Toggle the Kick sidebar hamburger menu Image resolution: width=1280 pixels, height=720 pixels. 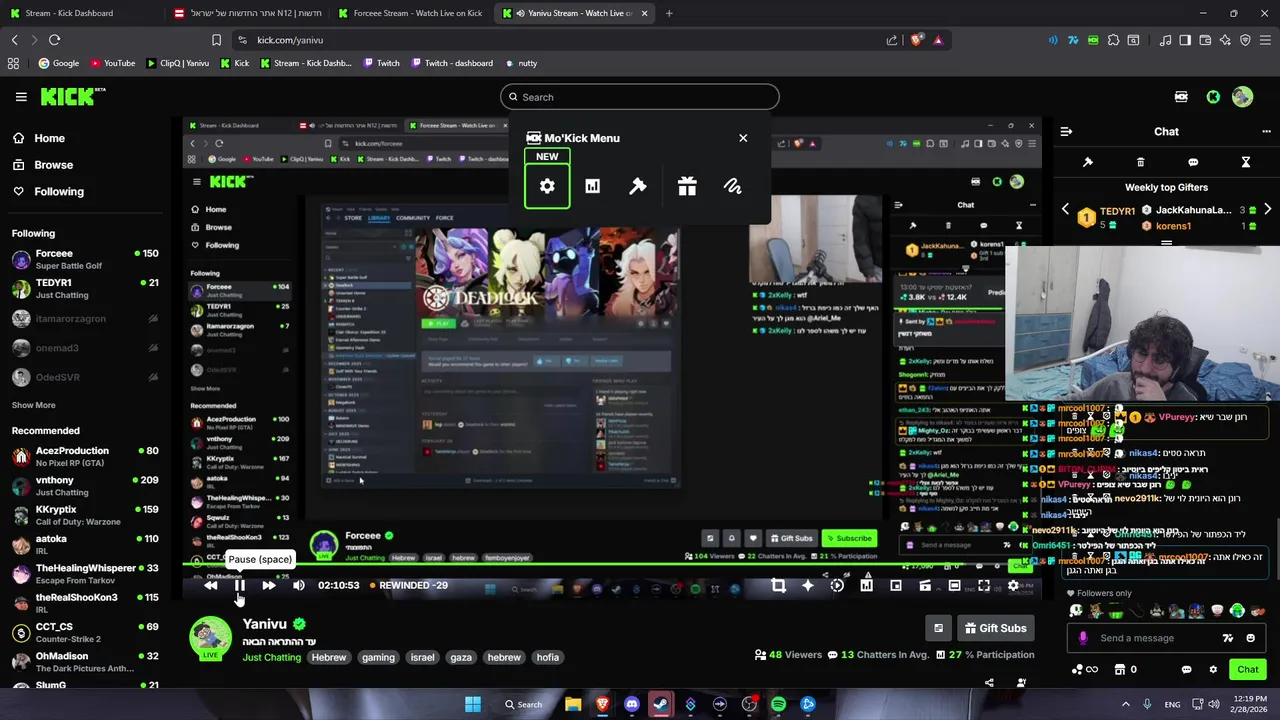click(x=21, y=97)
